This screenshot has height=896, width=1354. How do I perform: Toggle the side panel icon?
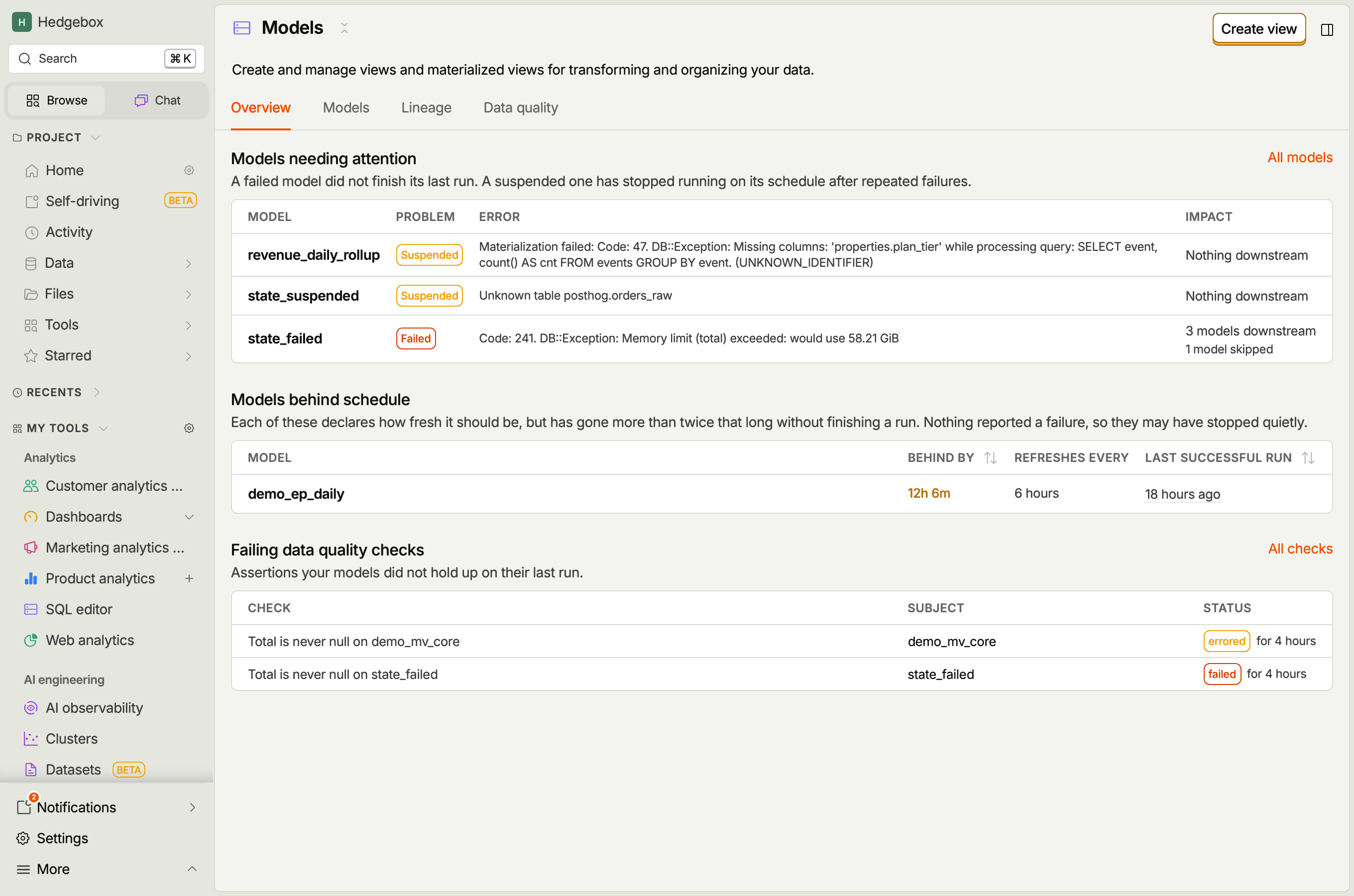(1327, 29)
